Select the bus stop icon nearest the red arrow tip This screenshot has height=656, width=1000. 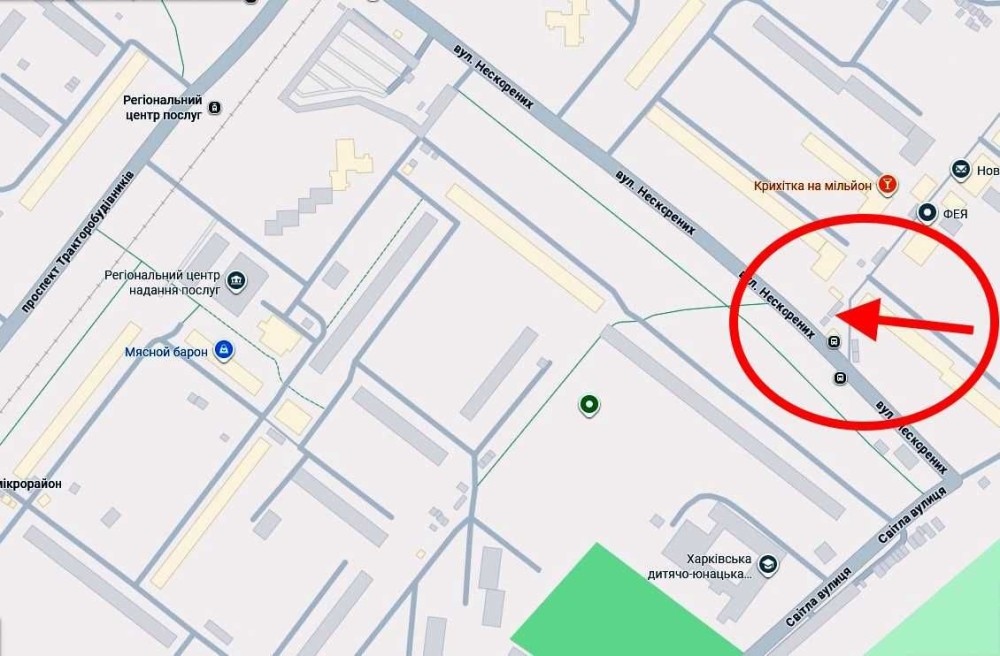click(x=834, y=342)
